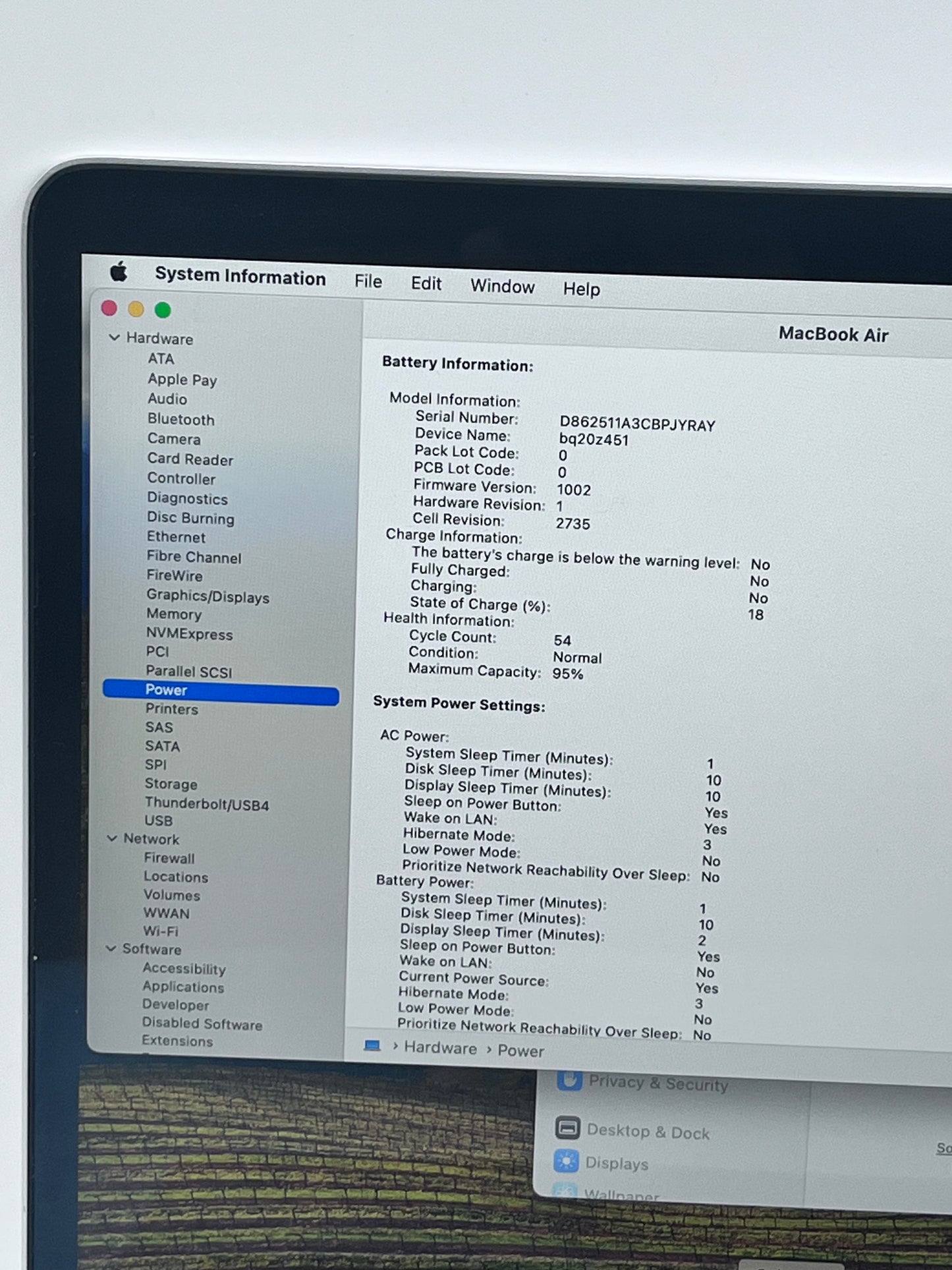Select Applications under Software

click(x=183, y=987)
